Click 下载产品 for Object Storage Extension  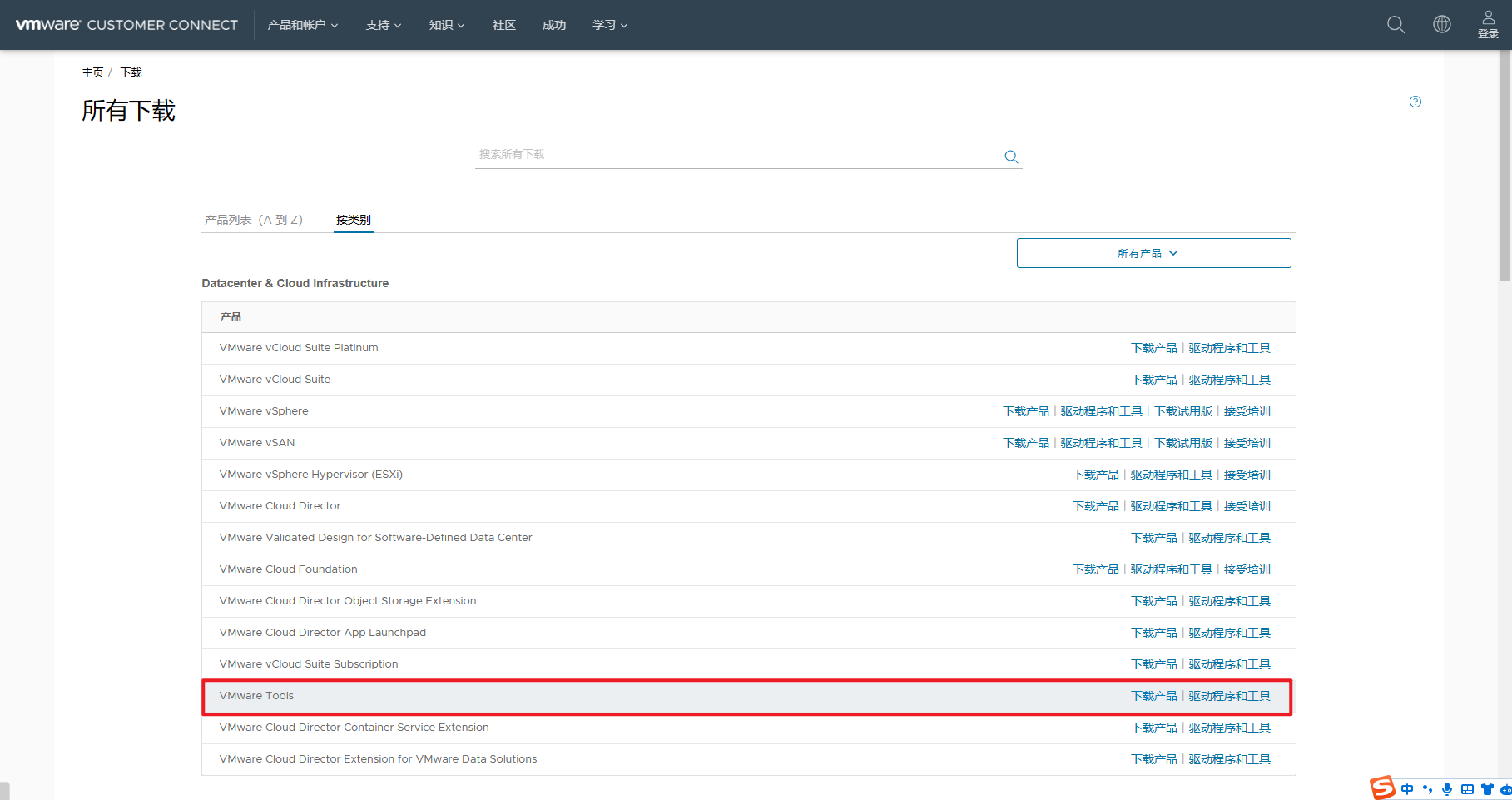coord(1154,601)
